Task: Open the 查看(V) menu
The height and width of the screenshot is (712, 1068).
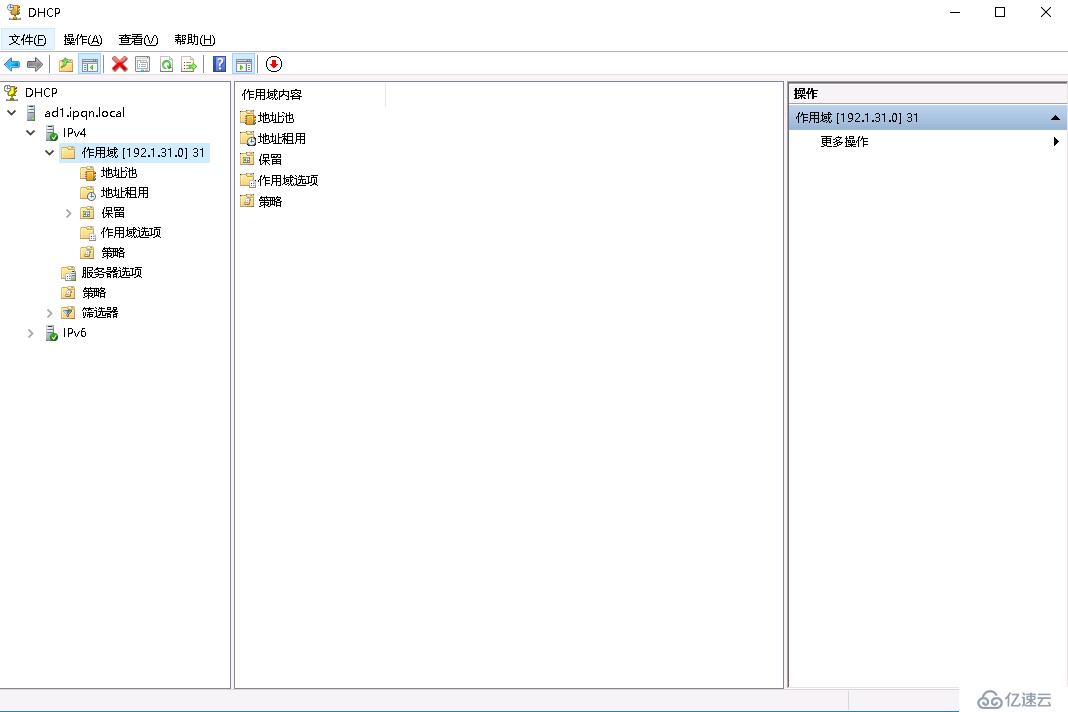Action: click(137, 39)
